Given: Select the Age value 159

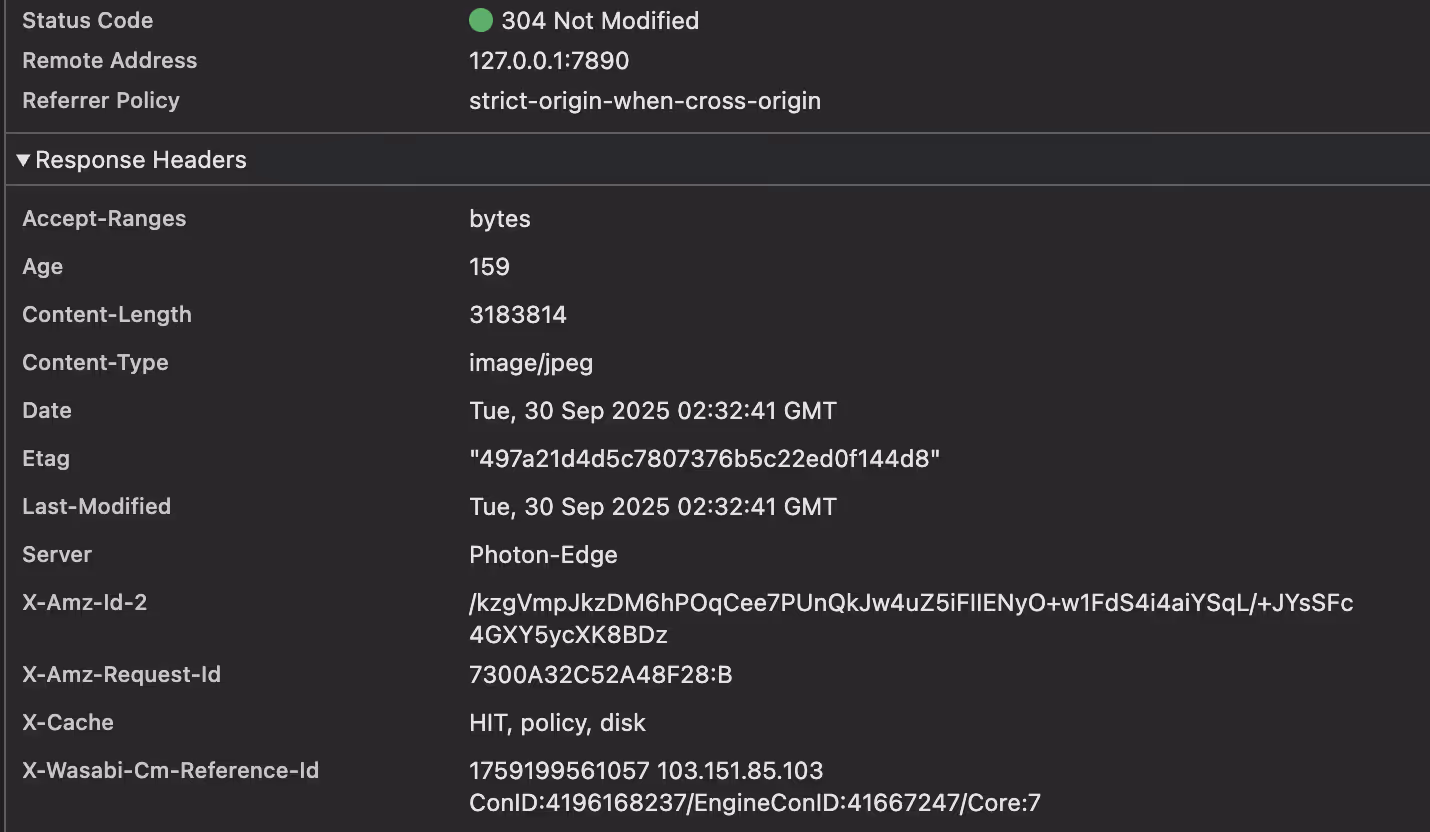Looking at the screenshot, I should tap(489, 266).
